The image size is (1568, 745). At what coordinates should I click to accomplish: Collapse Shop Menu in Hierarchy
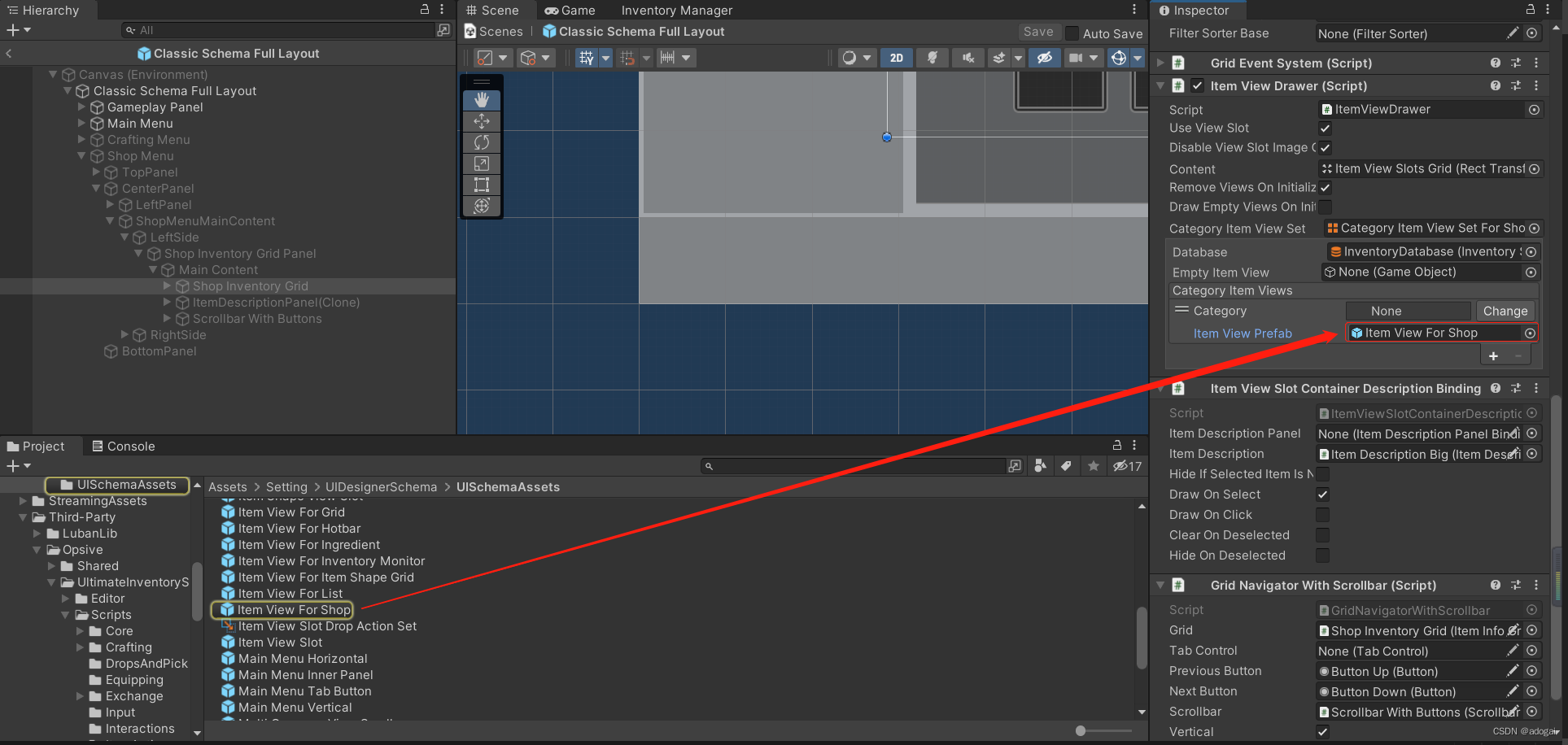coord(81,155)
